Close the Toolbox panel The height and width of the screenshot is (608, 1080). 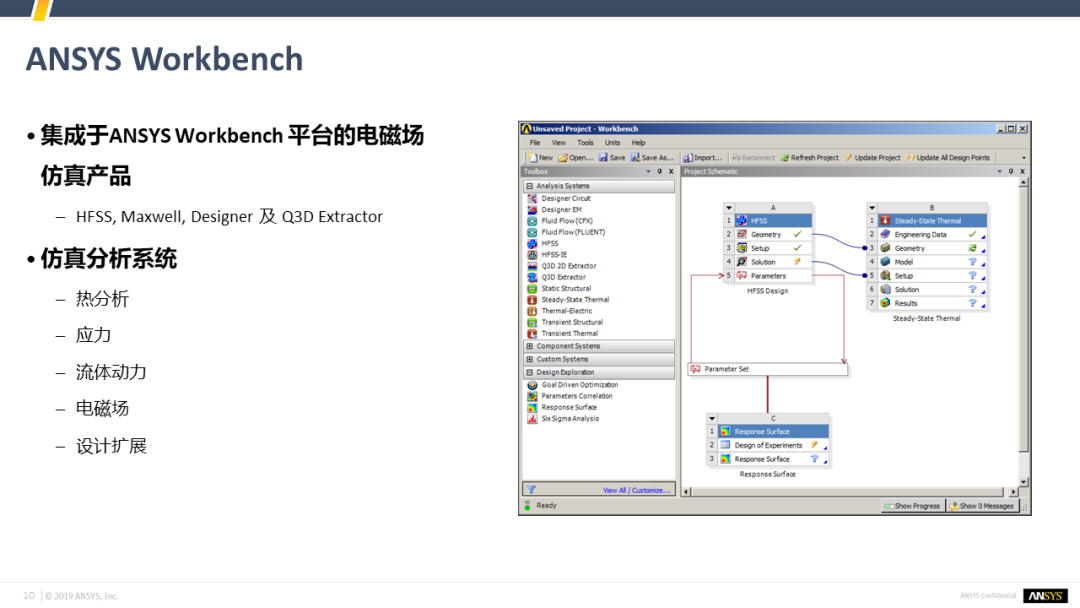click(x=671, y=171)
